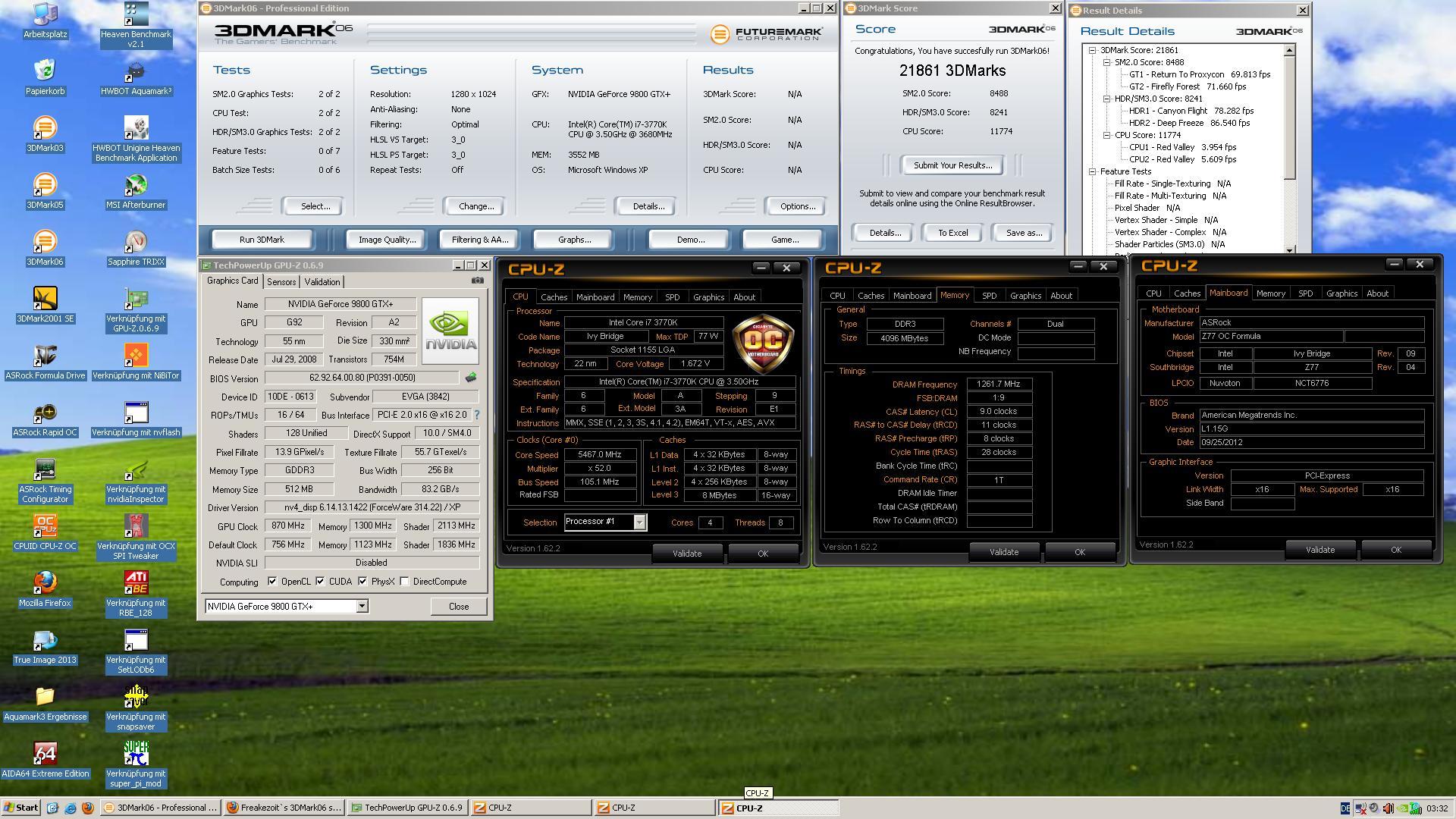Image resolution: width=1456 pixels, height=819 pixels.
Task: Click the bus interface question mark icon
Action: point(477,415)
